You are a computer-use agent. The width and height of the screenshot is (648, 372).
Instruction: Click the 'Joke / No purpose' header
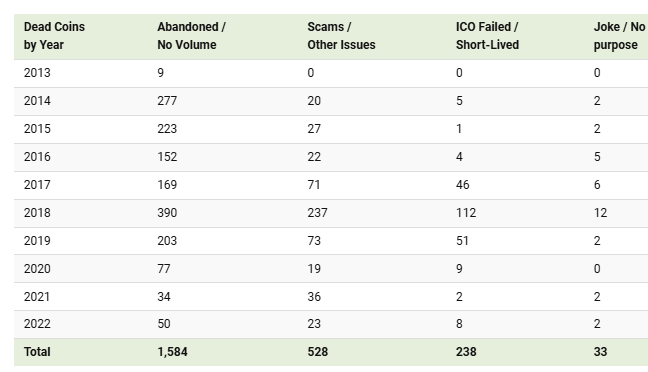tap(619, 36)
